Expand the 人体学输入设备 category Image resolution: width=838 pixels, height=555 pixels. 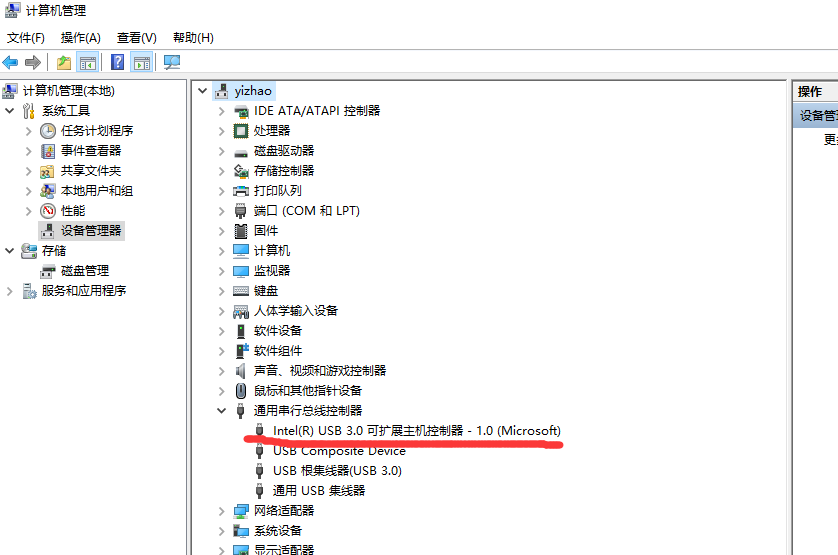pos(221,311)
